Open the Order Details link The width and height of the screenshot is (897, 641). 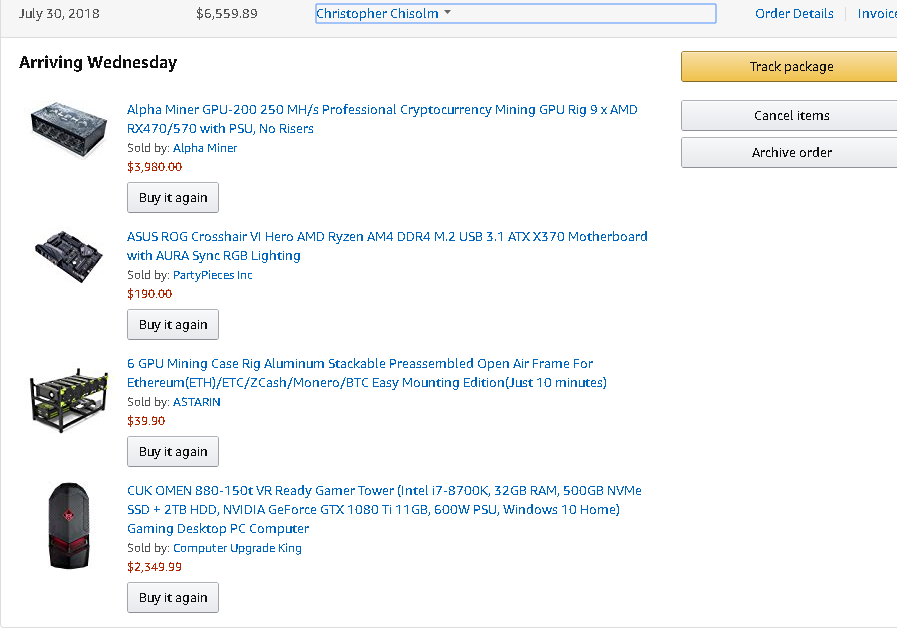794,14
